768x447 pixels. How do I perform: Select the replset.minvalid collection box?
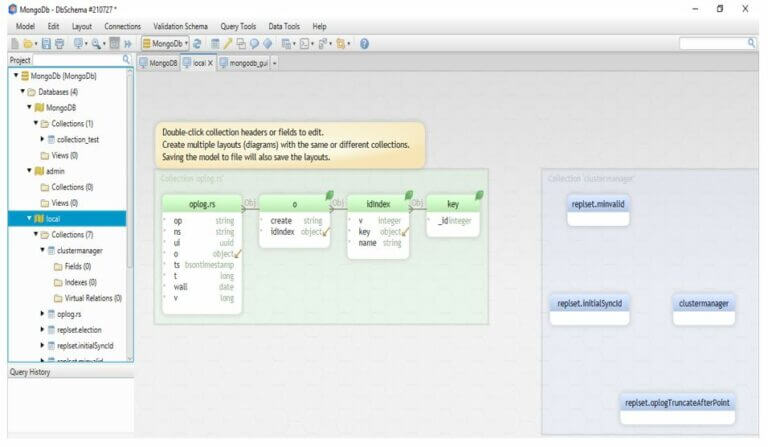599,204
